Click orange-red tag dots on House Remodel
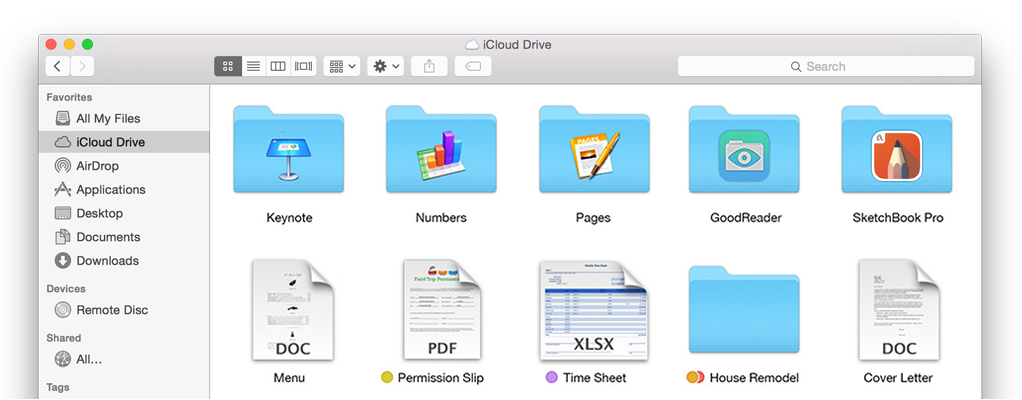The height and width of the screenshot is (400, 1022). point(695,377)
